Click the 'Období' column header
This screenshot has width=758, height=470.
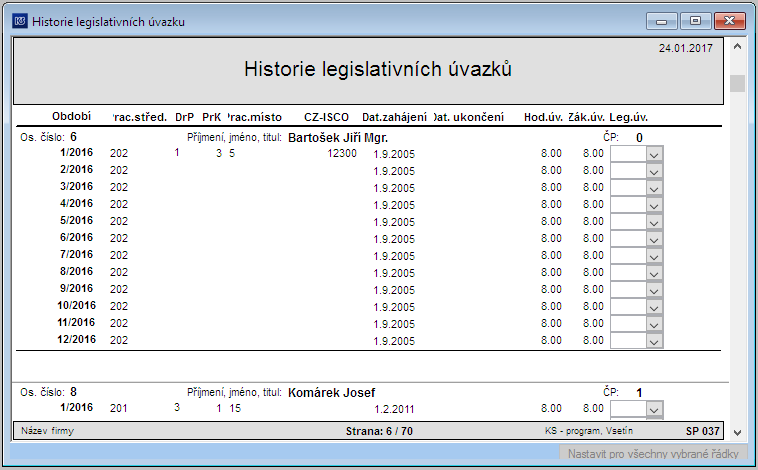[72, 117]
